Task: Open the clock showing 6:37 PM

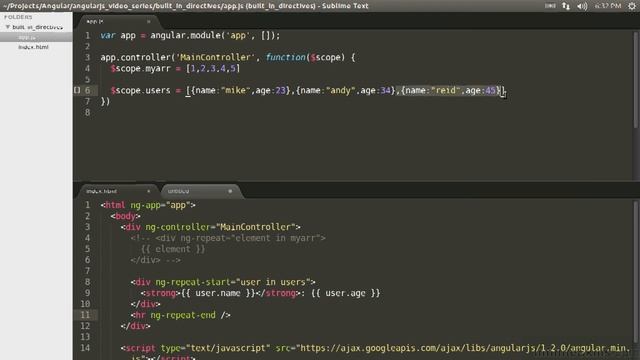Action: tap(608, 6)
